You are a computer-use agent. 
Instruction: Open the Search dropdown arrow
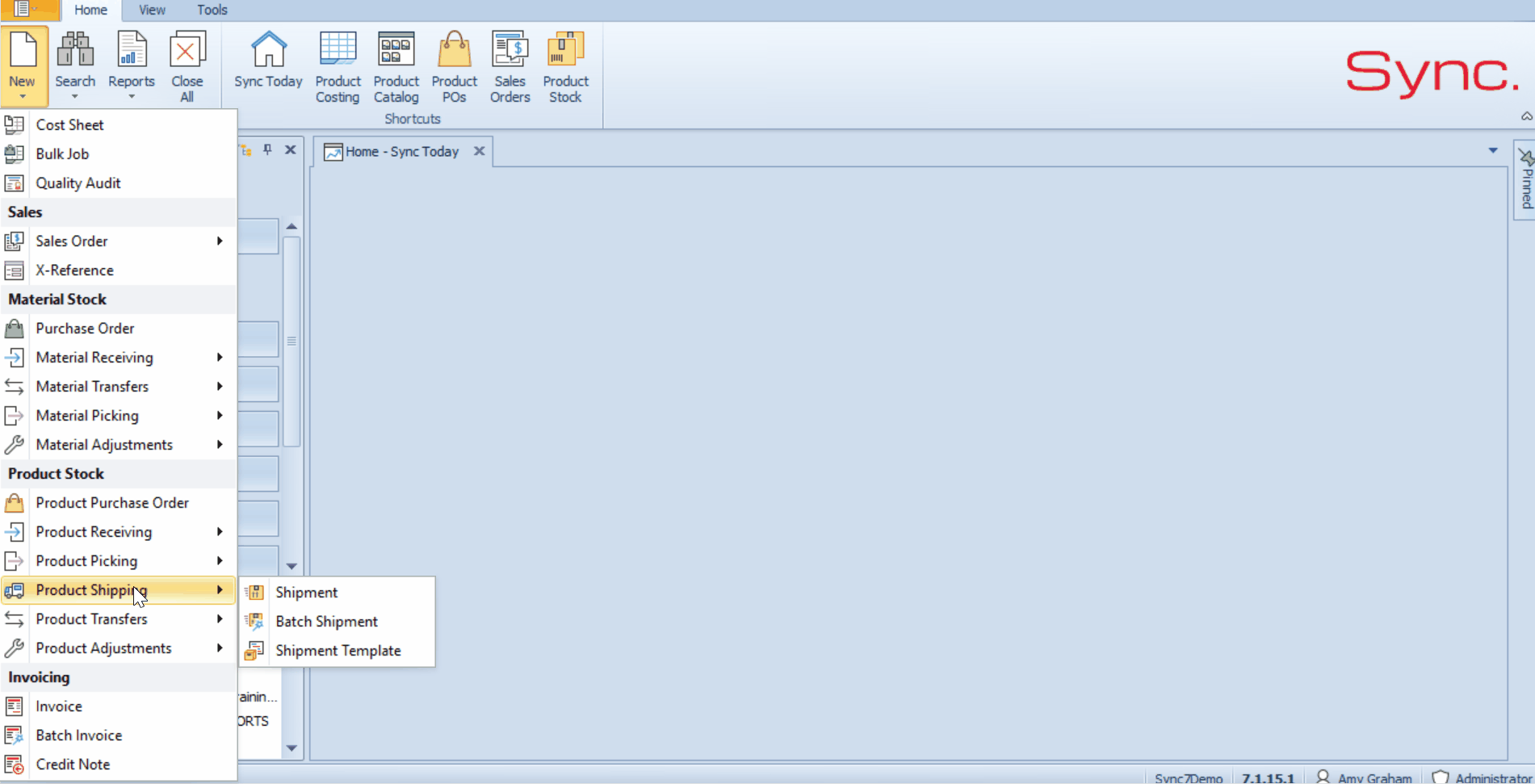click(x=75, y=97)
